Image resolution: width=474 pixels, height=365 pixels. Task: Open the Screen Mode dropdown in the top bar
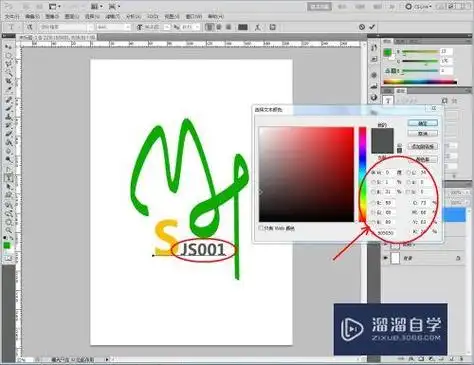(x=114, y=6)
